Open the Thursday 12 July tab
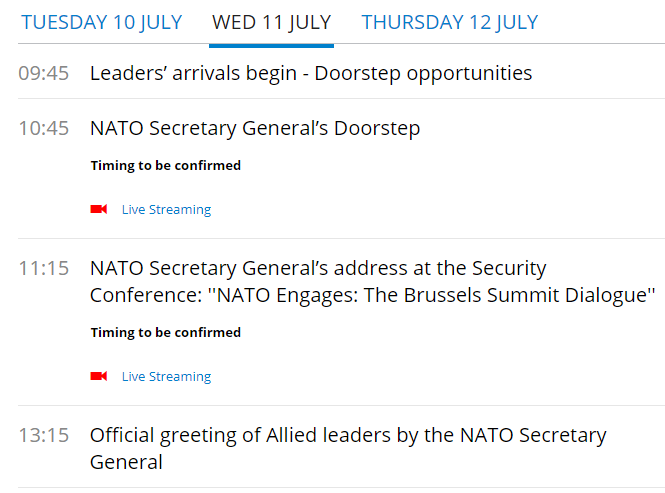665x493 pixels. (450, 22)
